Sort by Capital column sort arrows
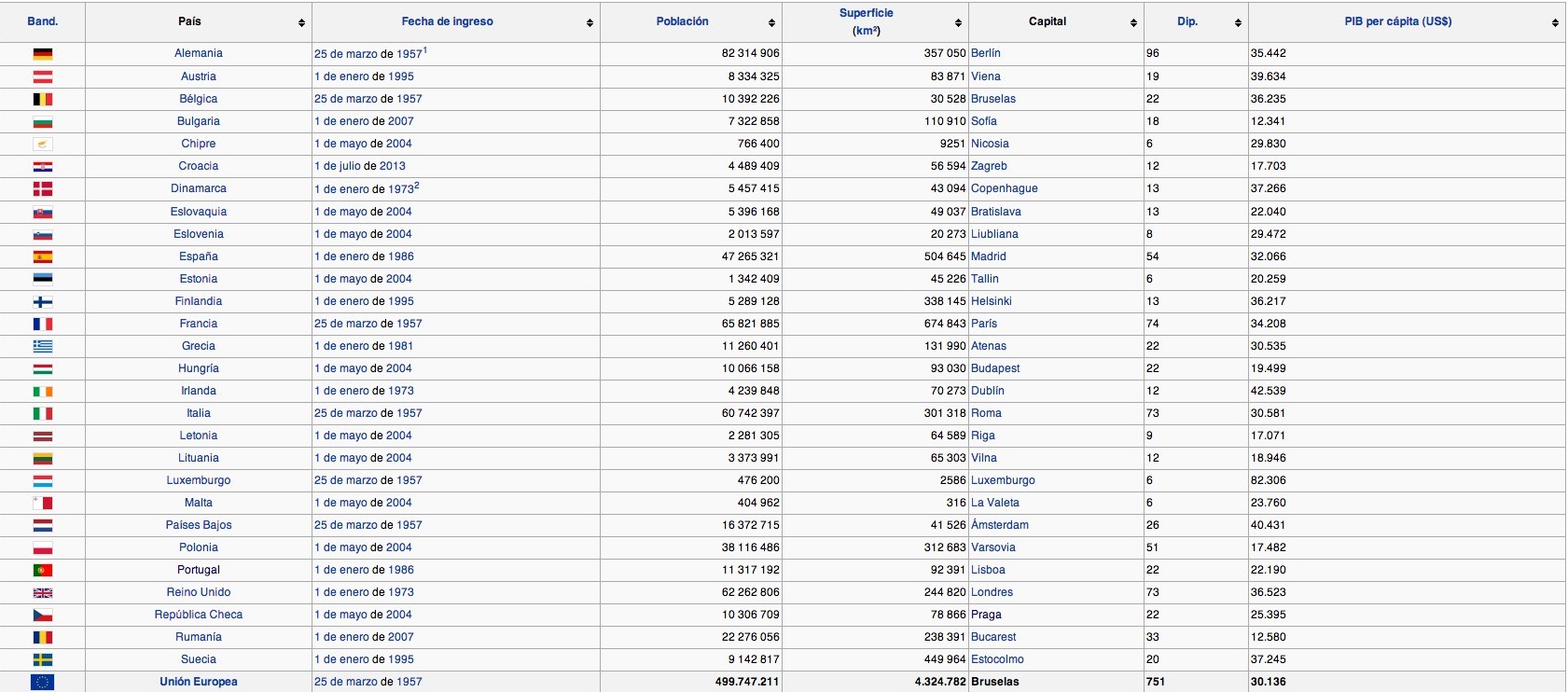Image resolution: width=1568 pixels, height=692 pixels. [x=1133, y=22]
